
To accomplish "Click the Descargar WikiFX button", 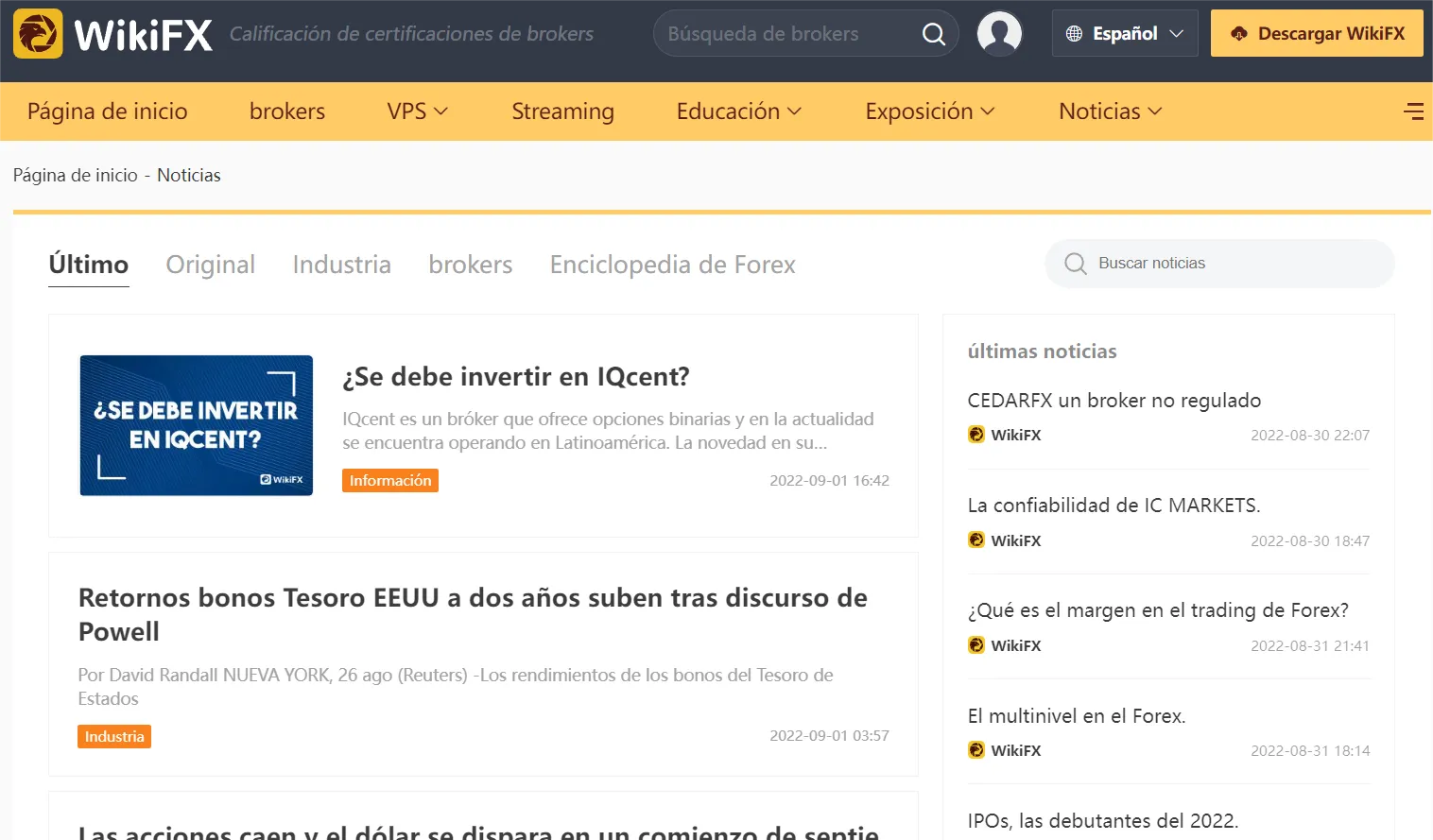I will point(1317,34).
